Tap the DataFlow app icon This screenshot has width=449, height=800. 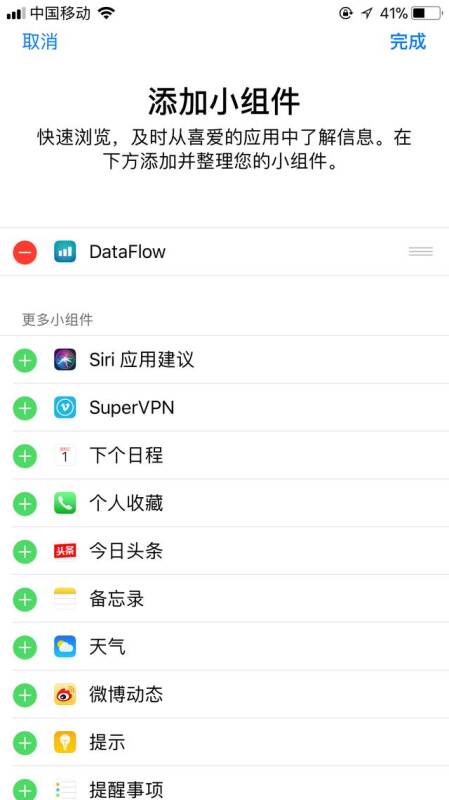65,252
